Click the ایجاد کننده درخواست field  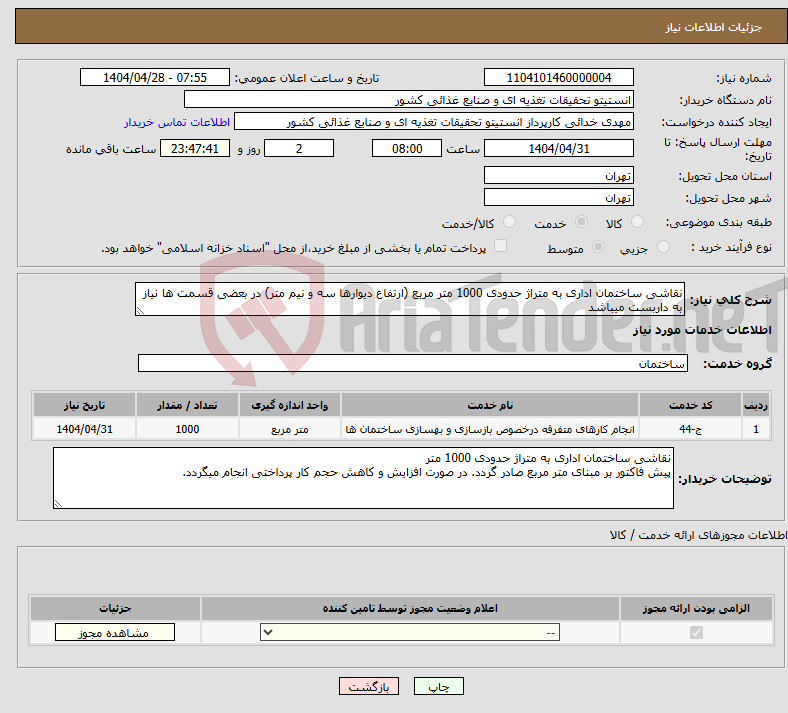coord(434,122)
